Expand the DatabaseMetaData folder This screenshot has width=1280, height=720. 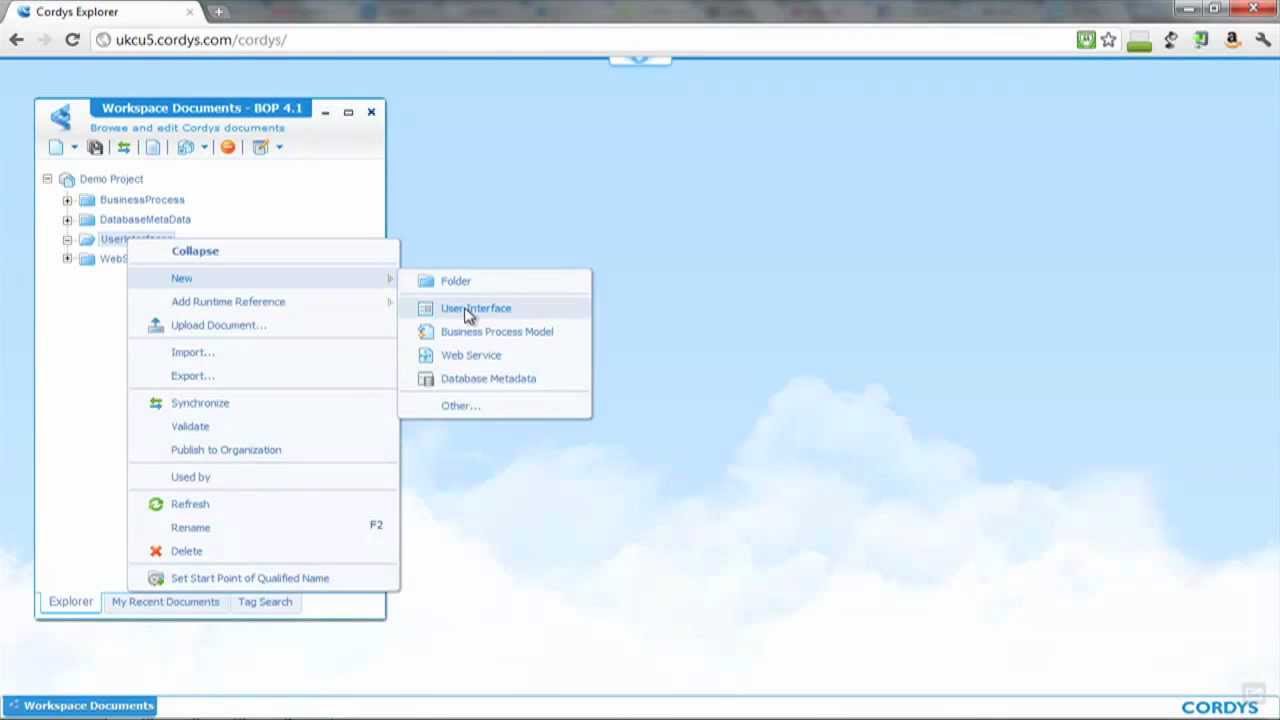pos(67,220)
